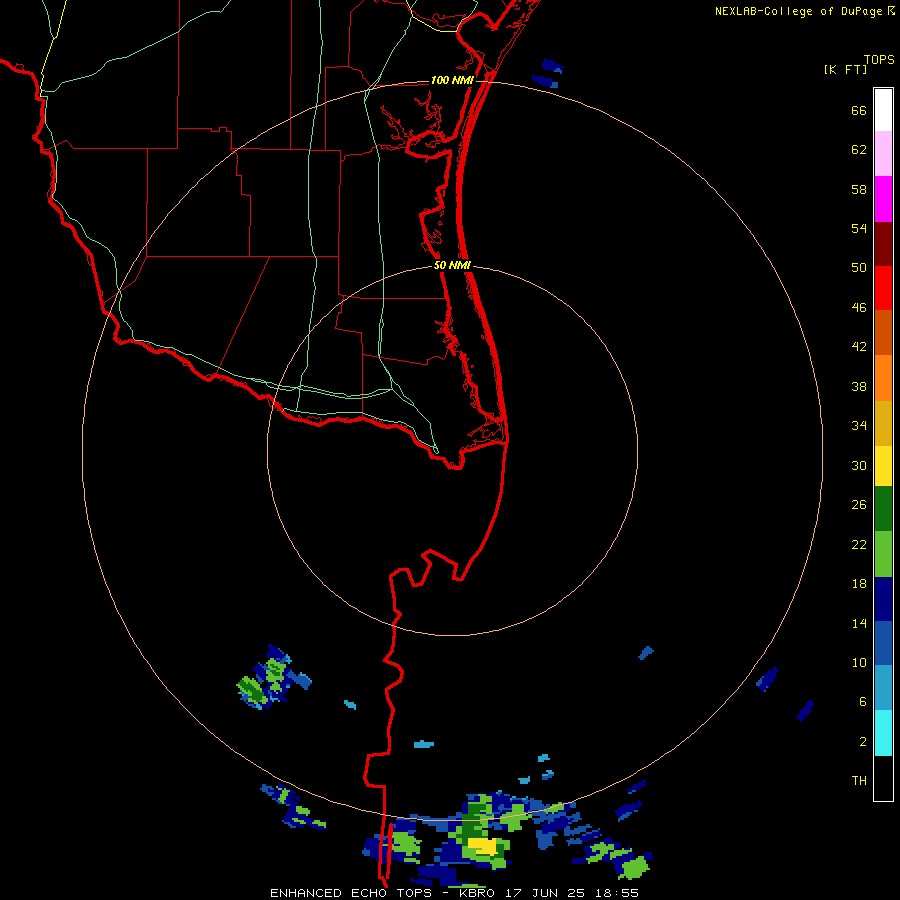Click the navy blue legend swatch
The height and width of the screenshot is (900, 900).
[x=883, y=599]
